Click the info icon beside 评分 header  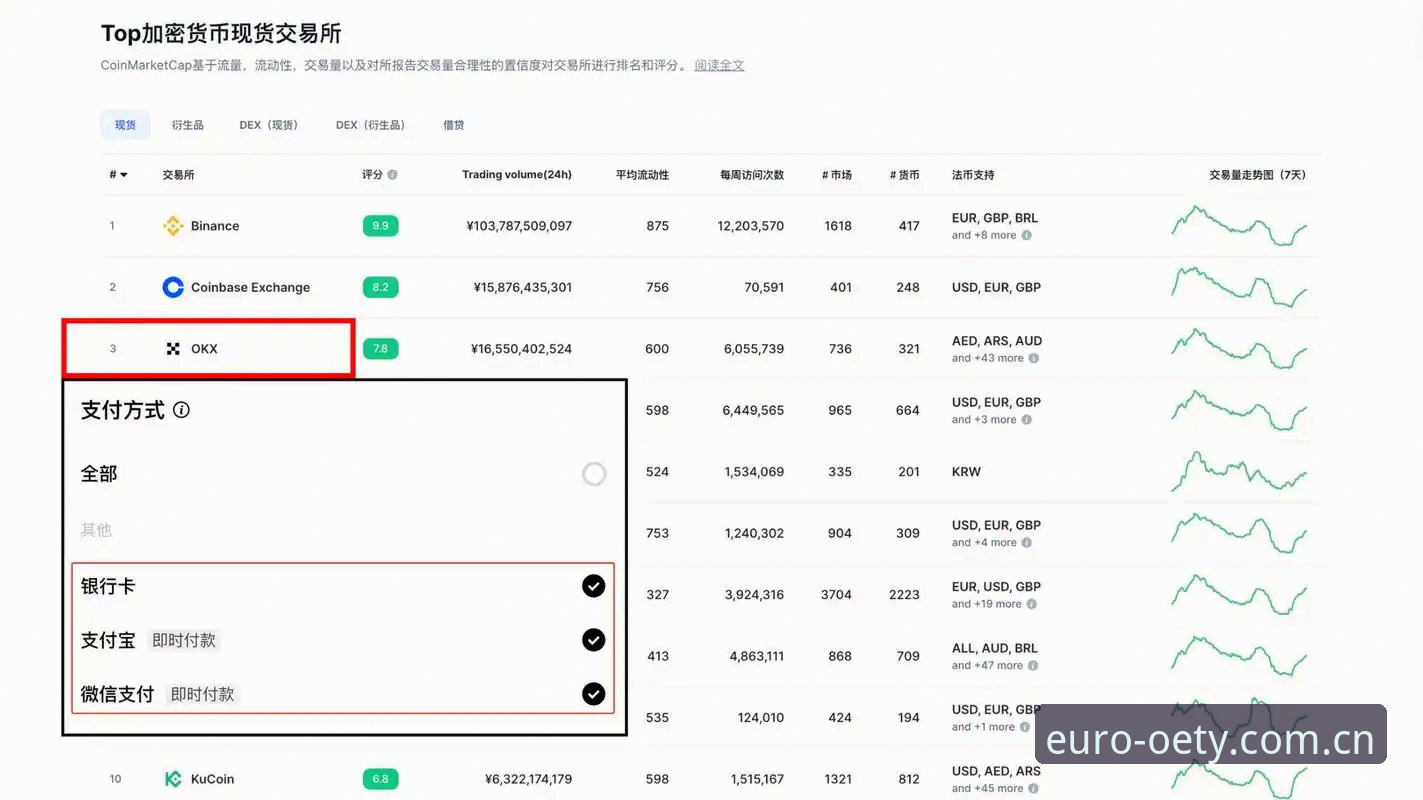click(x=392, y=175)
